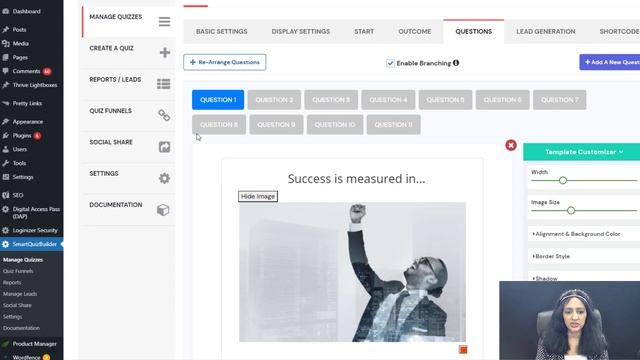Image resolution: width=640 pixels, height=360 pixels.
Task: Select the Question 2 button
Action: pos(274,100)
